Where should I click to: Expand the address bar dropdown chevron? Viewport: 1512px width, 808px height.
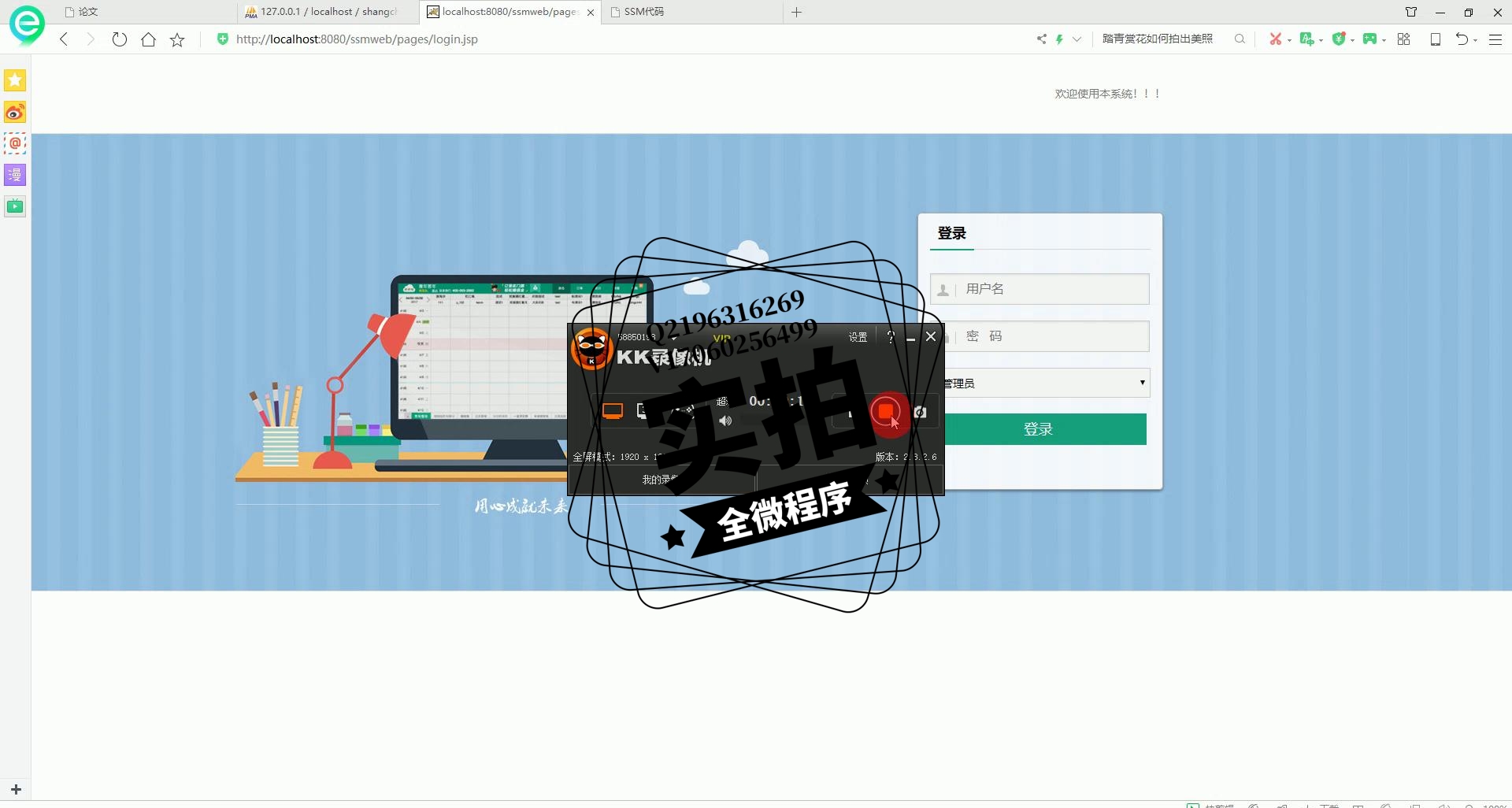(1077, 39)
